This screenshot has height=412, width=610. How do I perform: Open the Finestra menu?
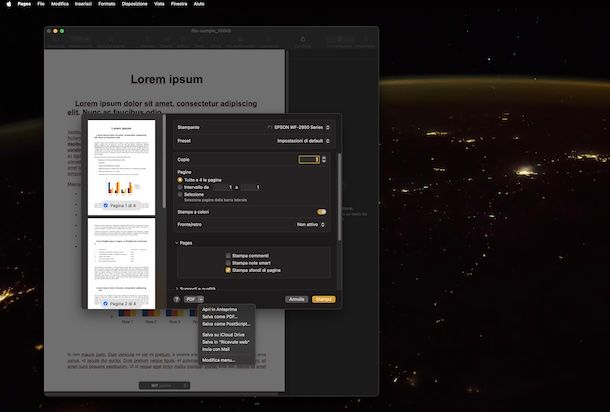[179, 4]
